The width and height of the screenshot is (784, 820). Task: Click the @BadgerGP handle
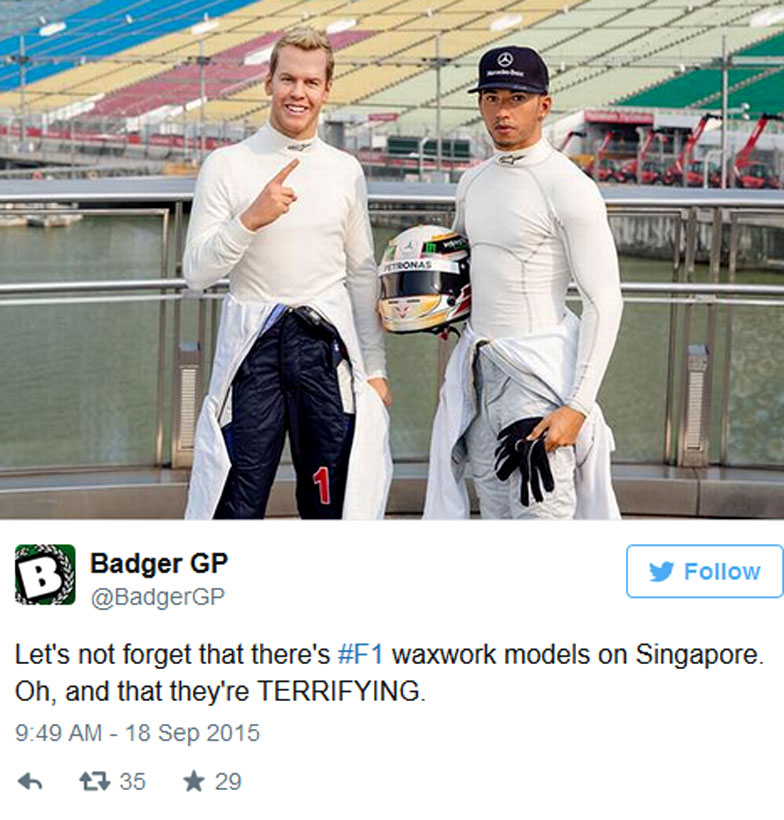point(158,597)
